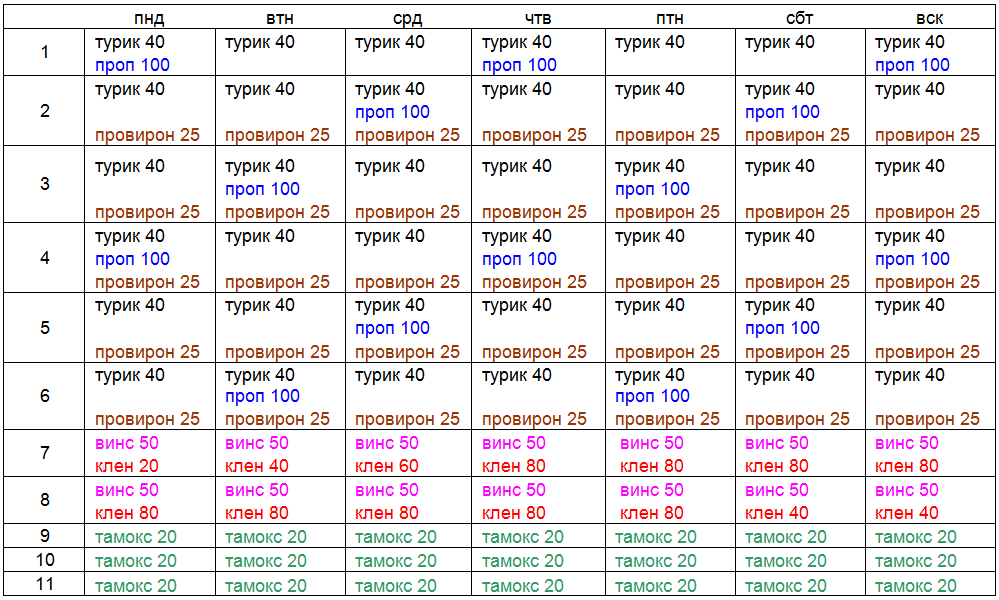Click the вск column header
Viewport: 999px width, 600px height.
click(x=930, y=18)
